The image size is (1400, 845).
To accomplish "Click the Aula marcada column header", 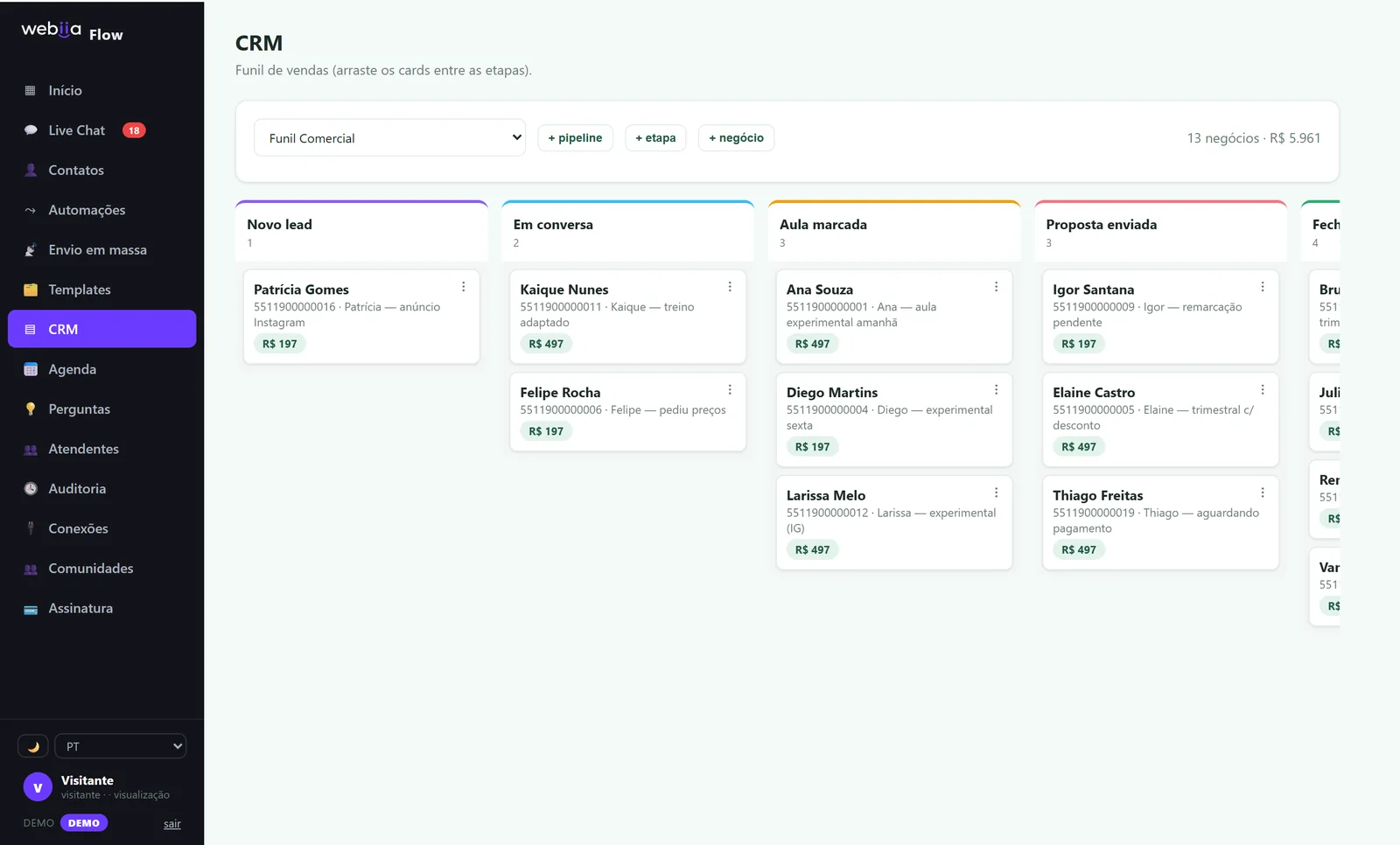I will point(894,232).
